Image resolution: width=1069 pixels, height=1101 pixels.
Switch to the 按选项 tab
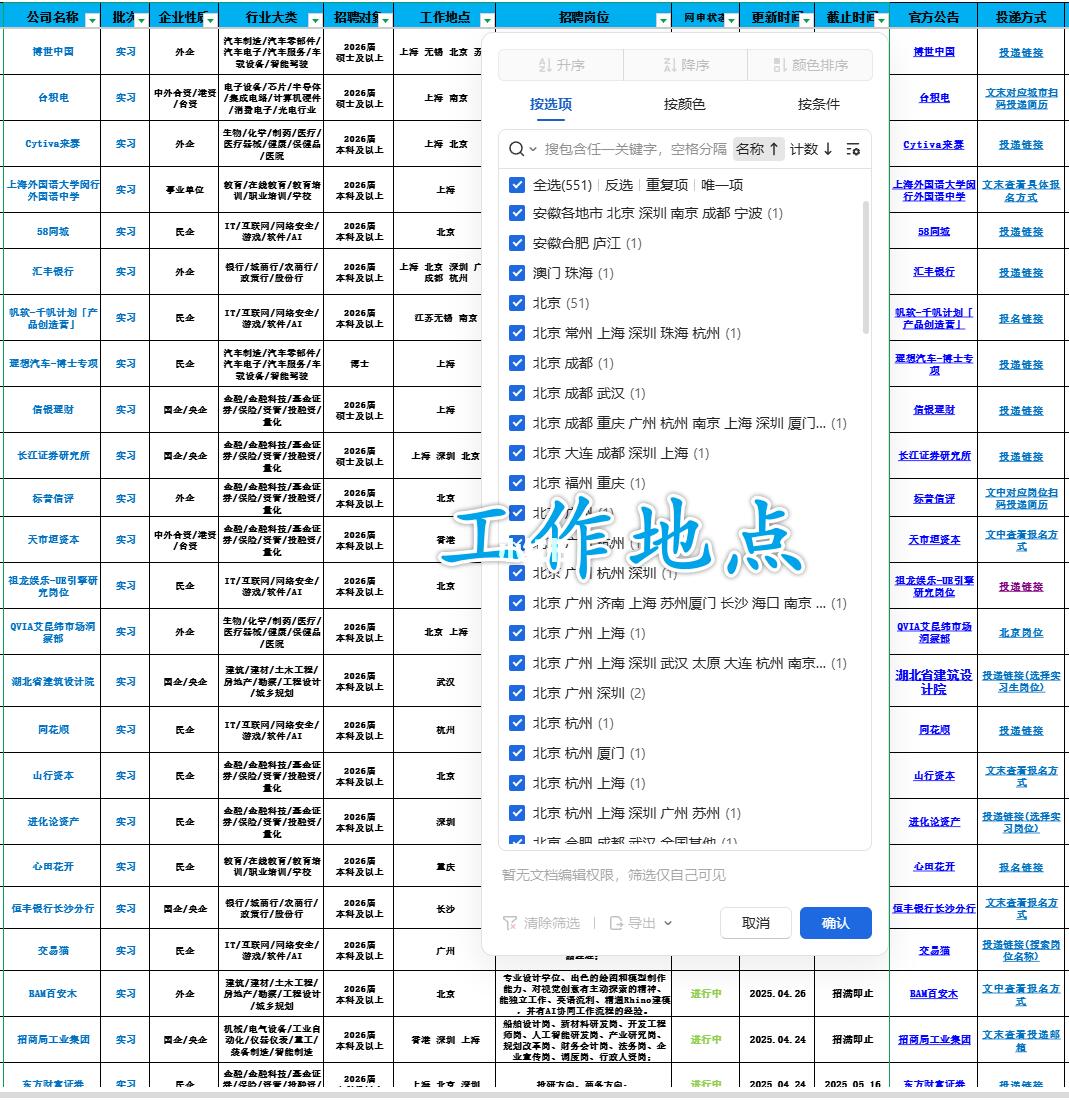(x=551, y=104)
